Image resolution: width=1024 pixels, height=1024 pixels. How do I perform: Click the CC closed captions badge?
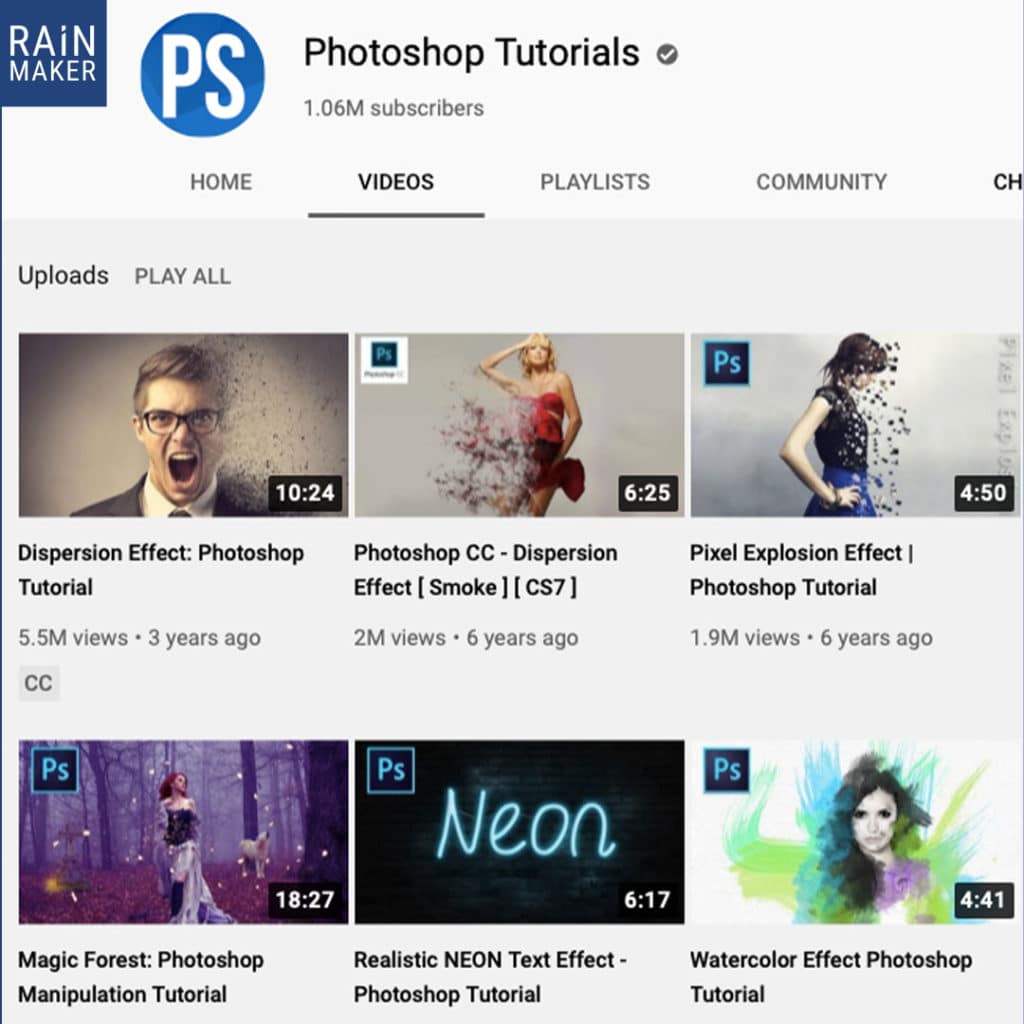point(39,684)
